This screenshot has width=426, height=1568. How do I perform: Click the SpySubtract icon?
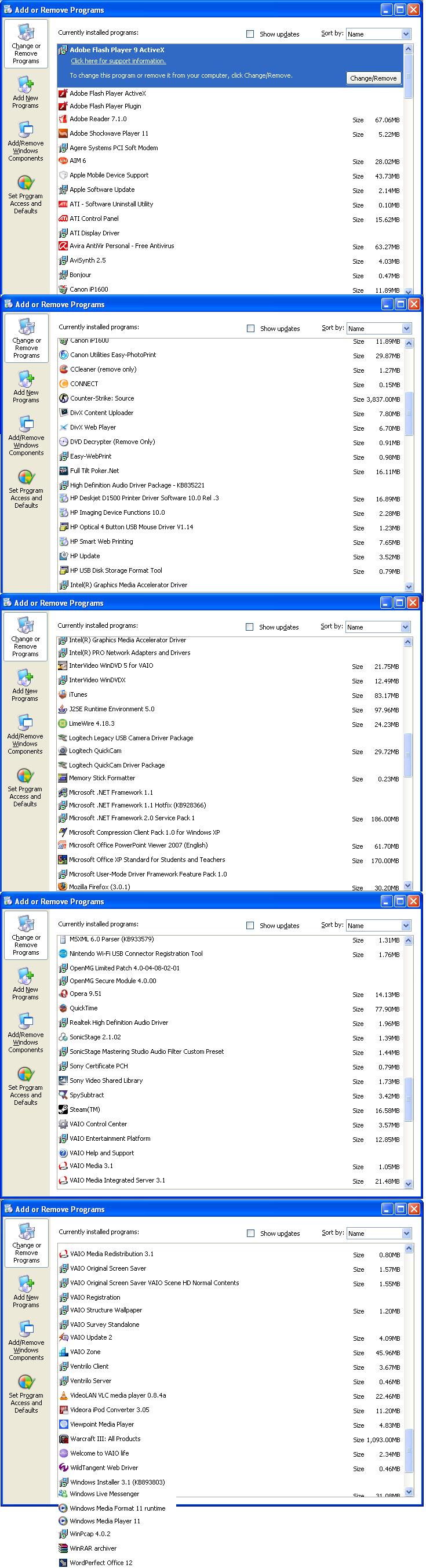coord(63,1096)
